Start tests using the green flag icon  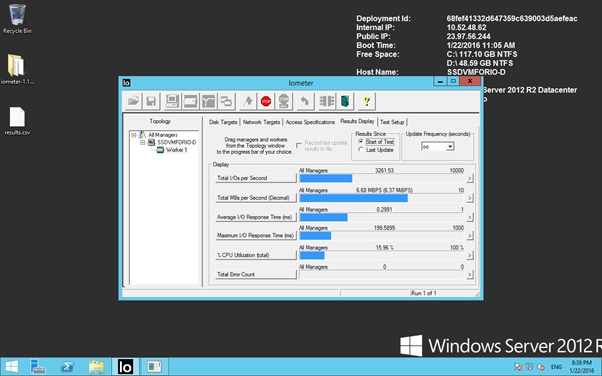coord(248,101)
